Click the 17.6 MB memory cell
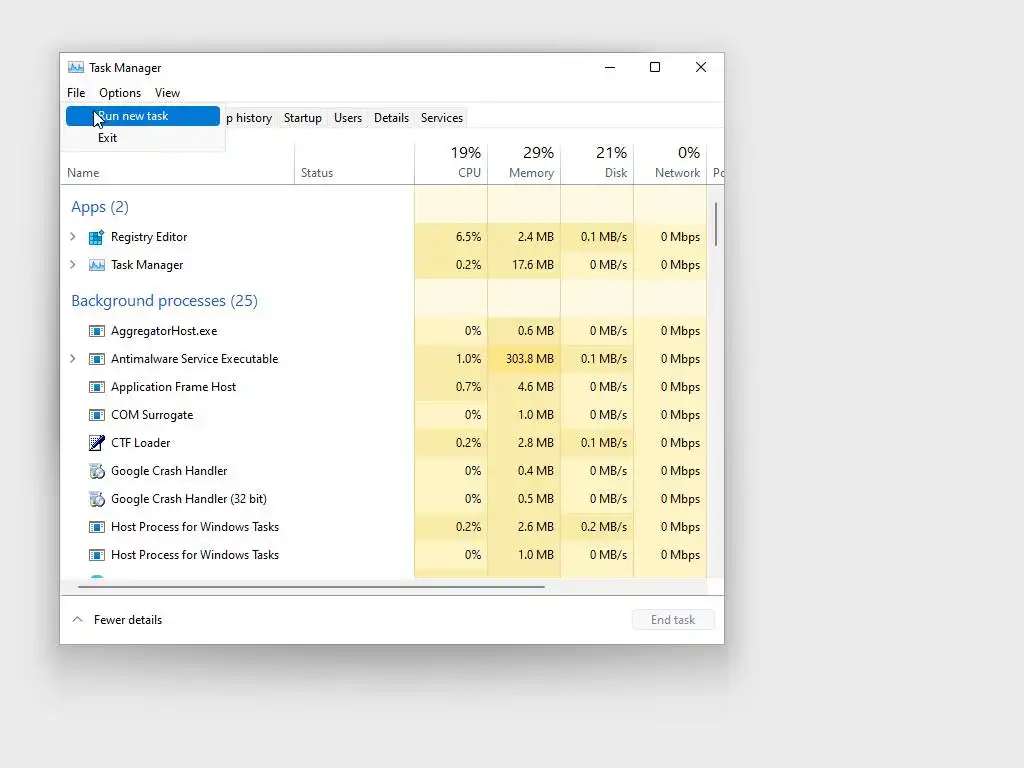This screenshot has height=768, width=1024. coord(524,265)
